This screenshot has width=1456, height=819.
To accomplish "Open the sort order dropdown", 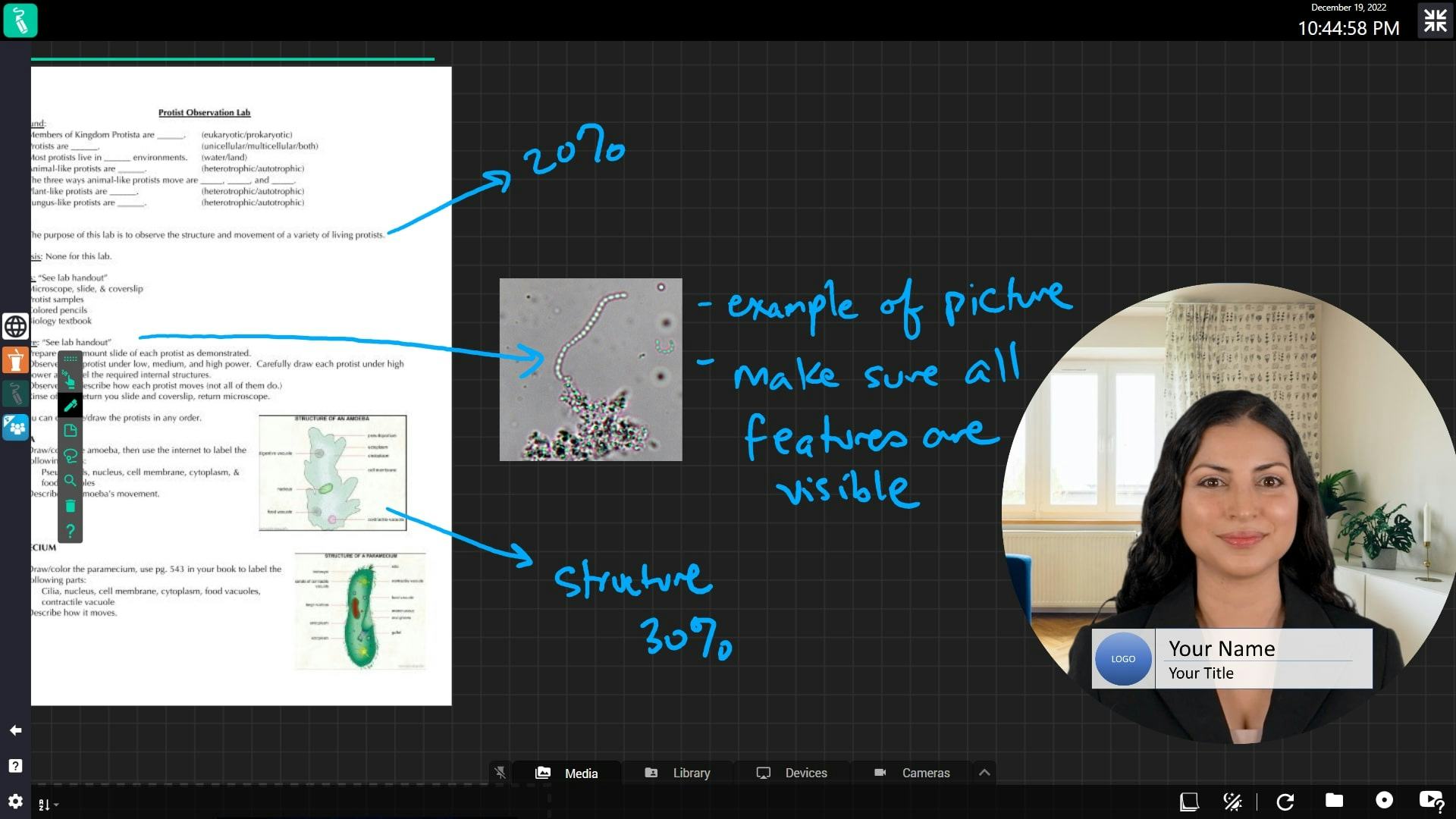I will (48, 805).
